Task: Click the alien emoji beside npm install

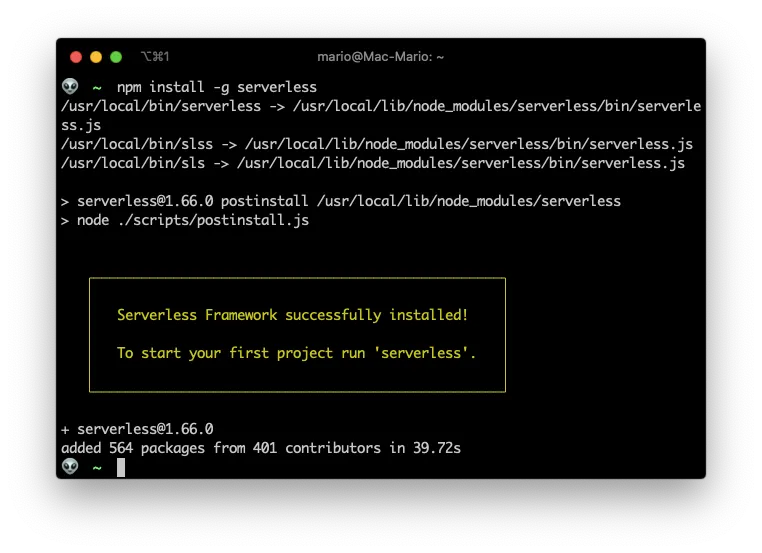Action: tap(70, 86)
